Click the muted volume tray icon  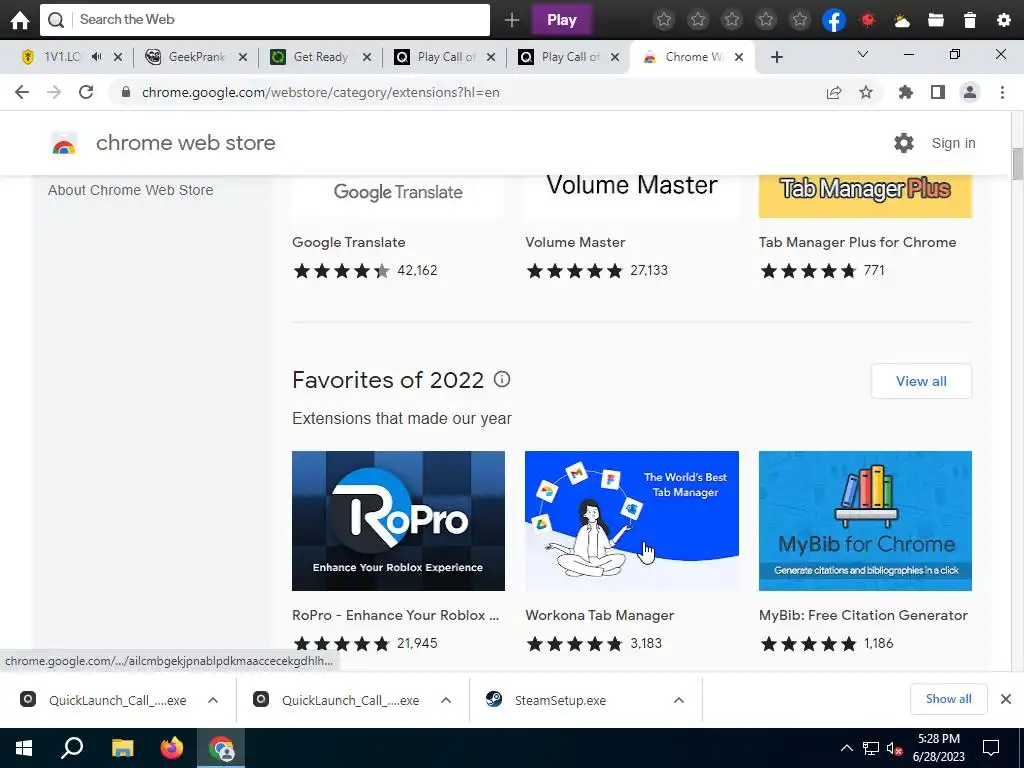tap(894, 748)
